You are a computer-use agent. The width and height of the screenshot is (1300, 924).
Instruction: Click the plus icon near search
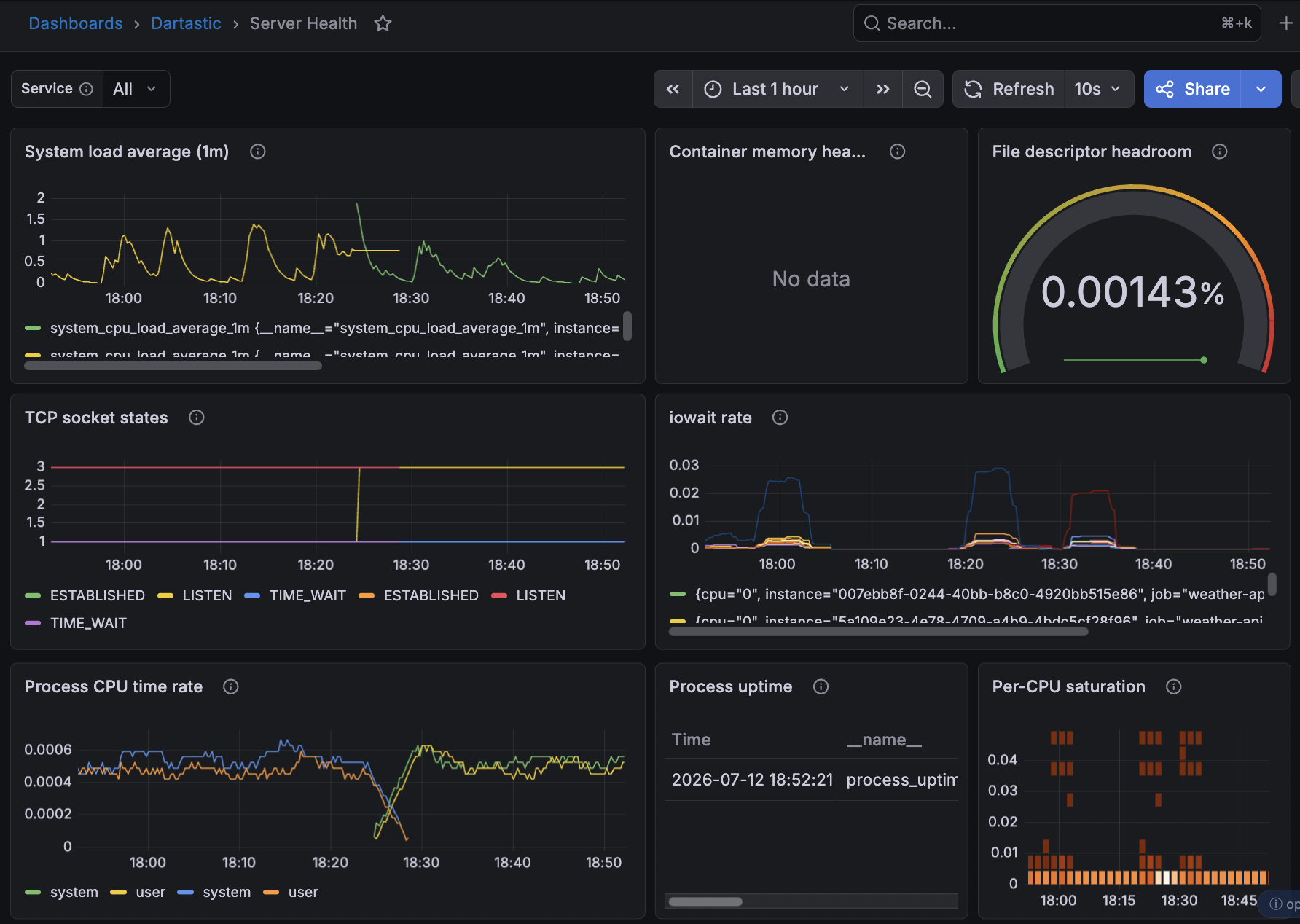coord(1286,23)
